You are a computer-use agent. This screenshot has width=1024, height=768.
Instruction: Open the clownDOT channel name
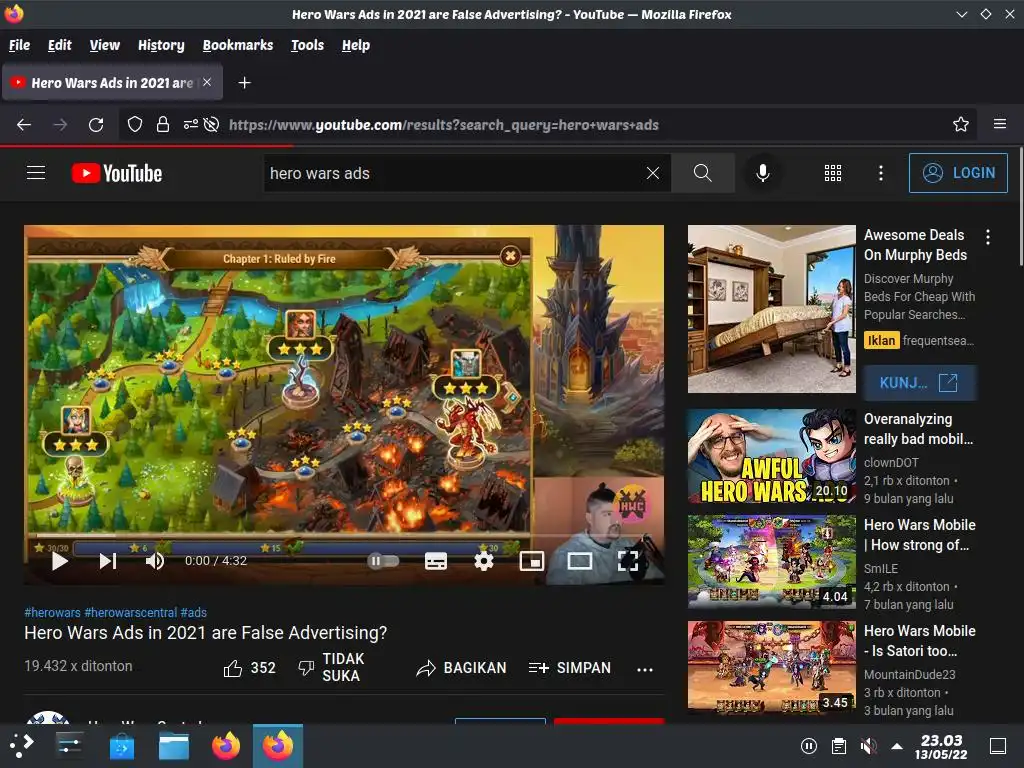pos(891,462)
